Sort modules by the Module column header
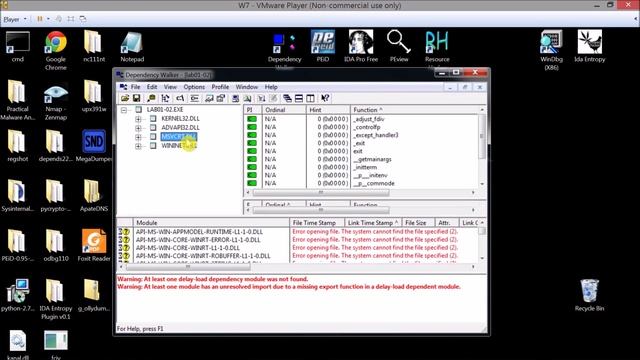 (x=211, y=223)
